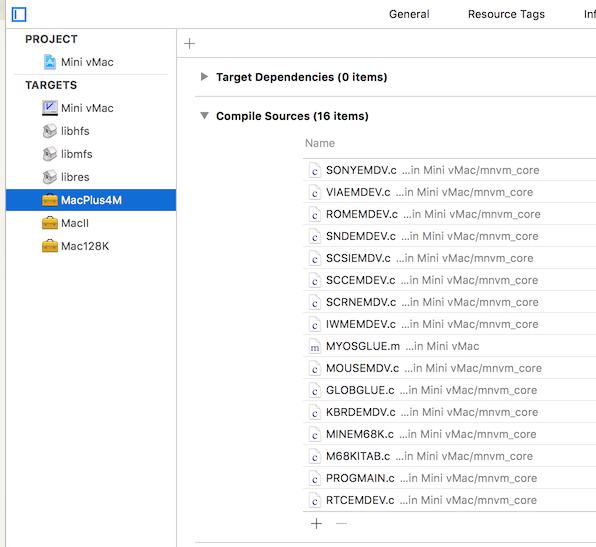Select the MacII target name

click(75, 223)
